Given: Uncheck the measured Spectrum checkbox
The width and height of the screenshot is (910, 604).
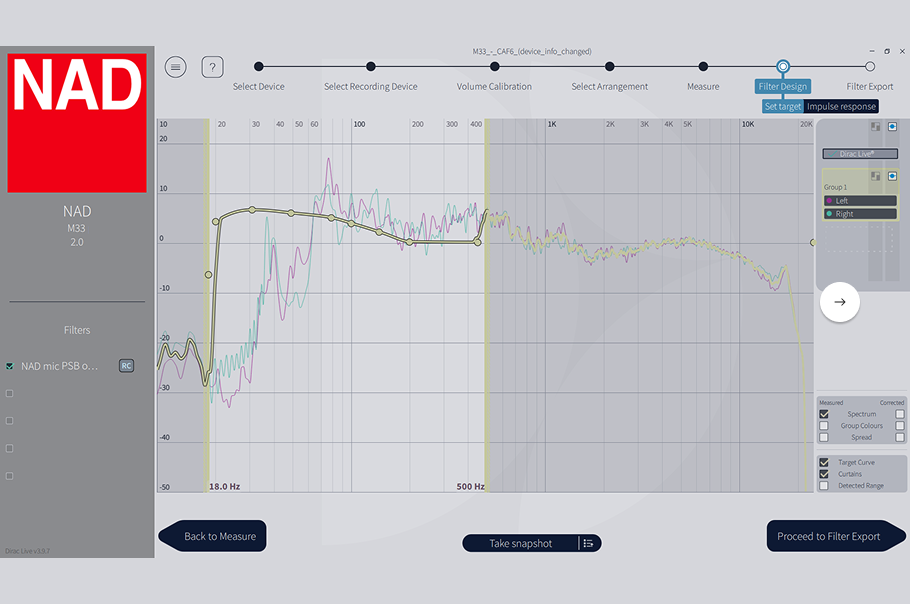Looking at the screenshot, I should (x=824, y=414).
